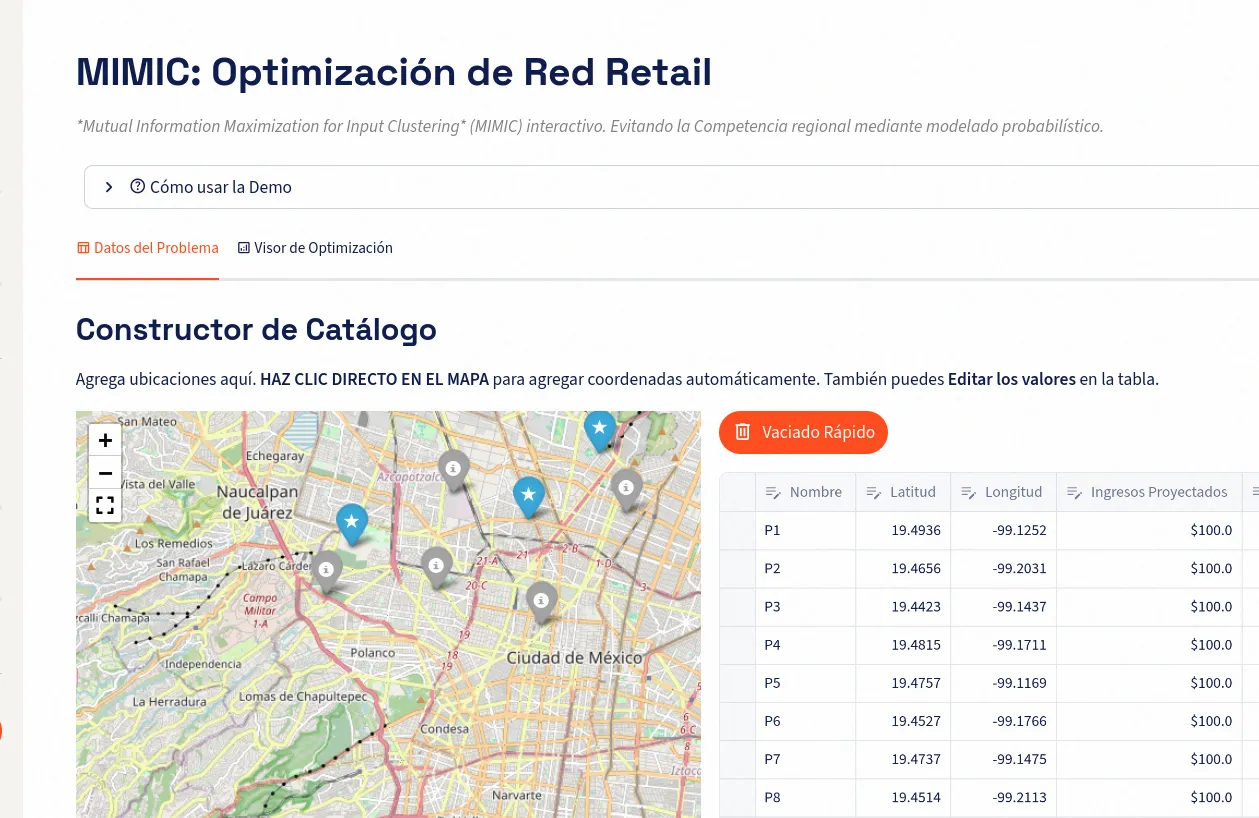Select gray marker beside Lázaro Cárdenas label
Viewport: 1259px width, 818px height.
coord(326,569)
